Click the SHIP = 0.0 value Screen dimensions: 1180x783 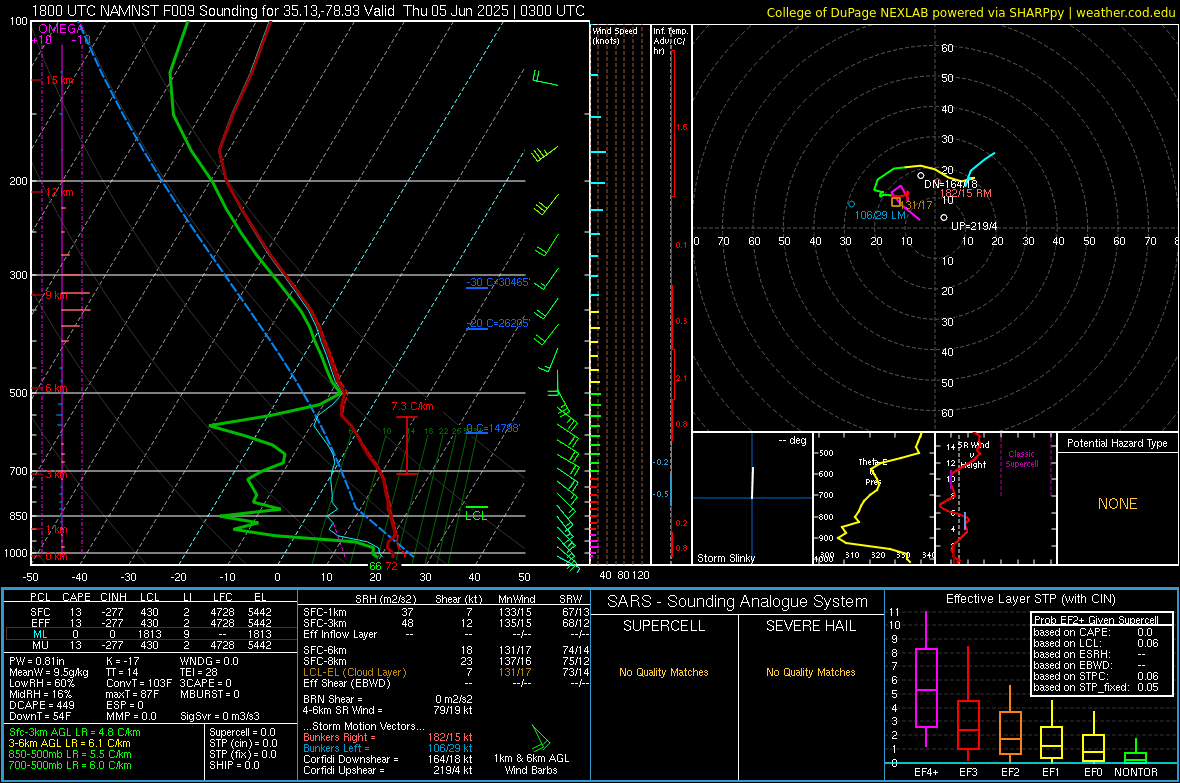point(234,765)
